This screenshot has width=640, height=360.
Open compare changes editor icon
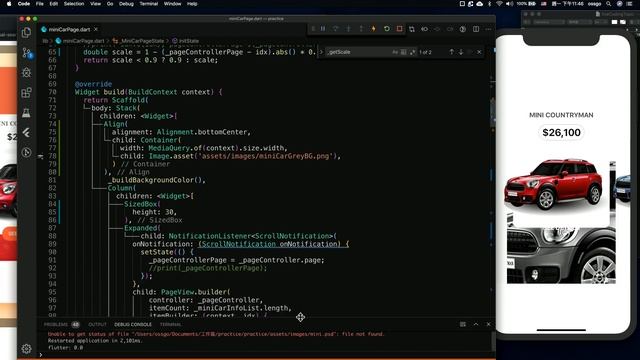(x=412, y=29)
